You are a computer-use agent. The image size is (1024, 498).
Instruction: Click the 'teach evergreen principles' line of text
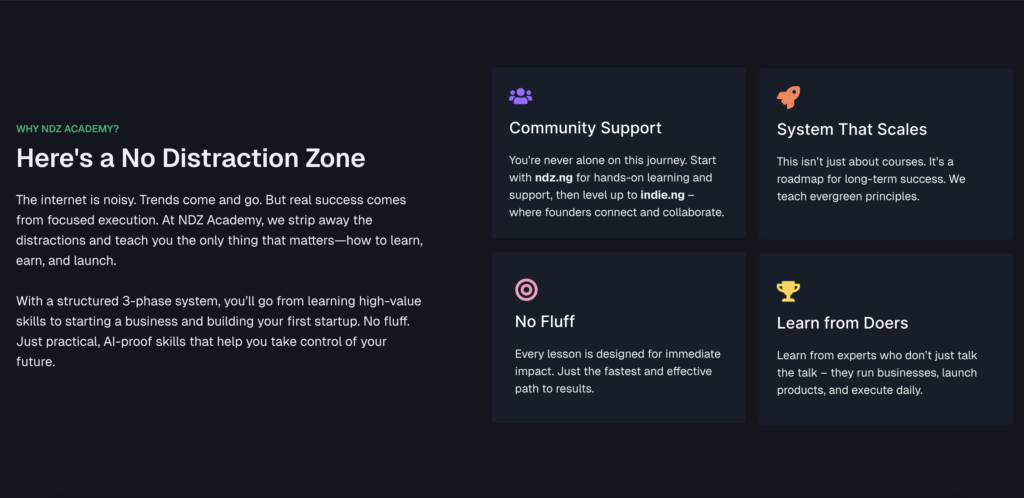[849, 196]
